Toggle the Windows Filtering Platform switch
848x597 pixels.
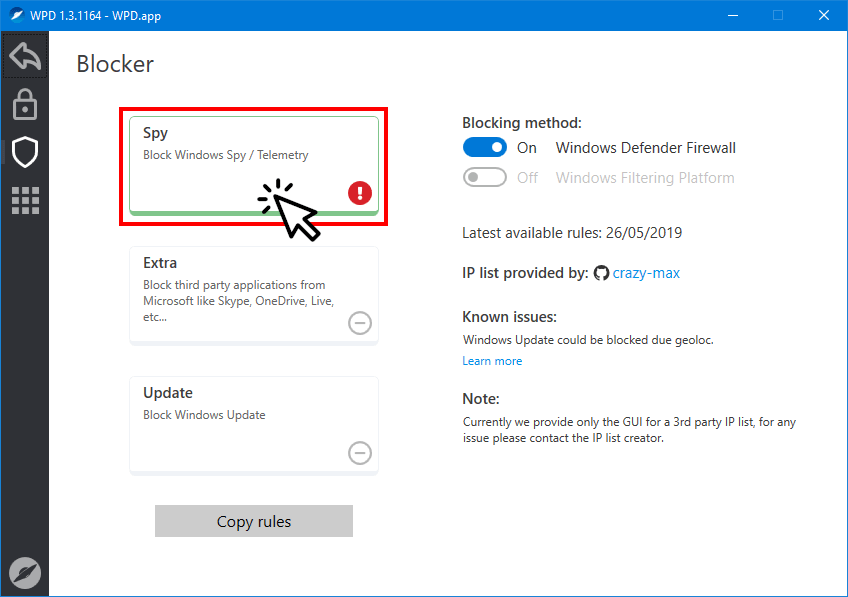485,177
